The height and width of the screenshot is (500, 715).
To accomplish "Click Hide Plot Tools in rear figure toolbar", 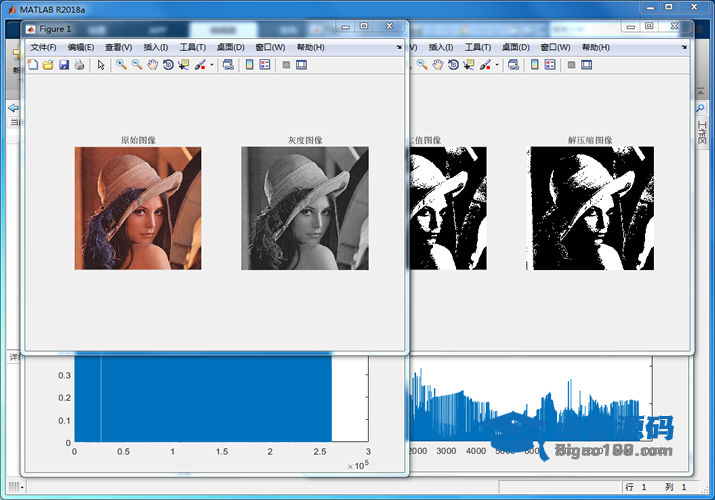I will click(570, 65).
